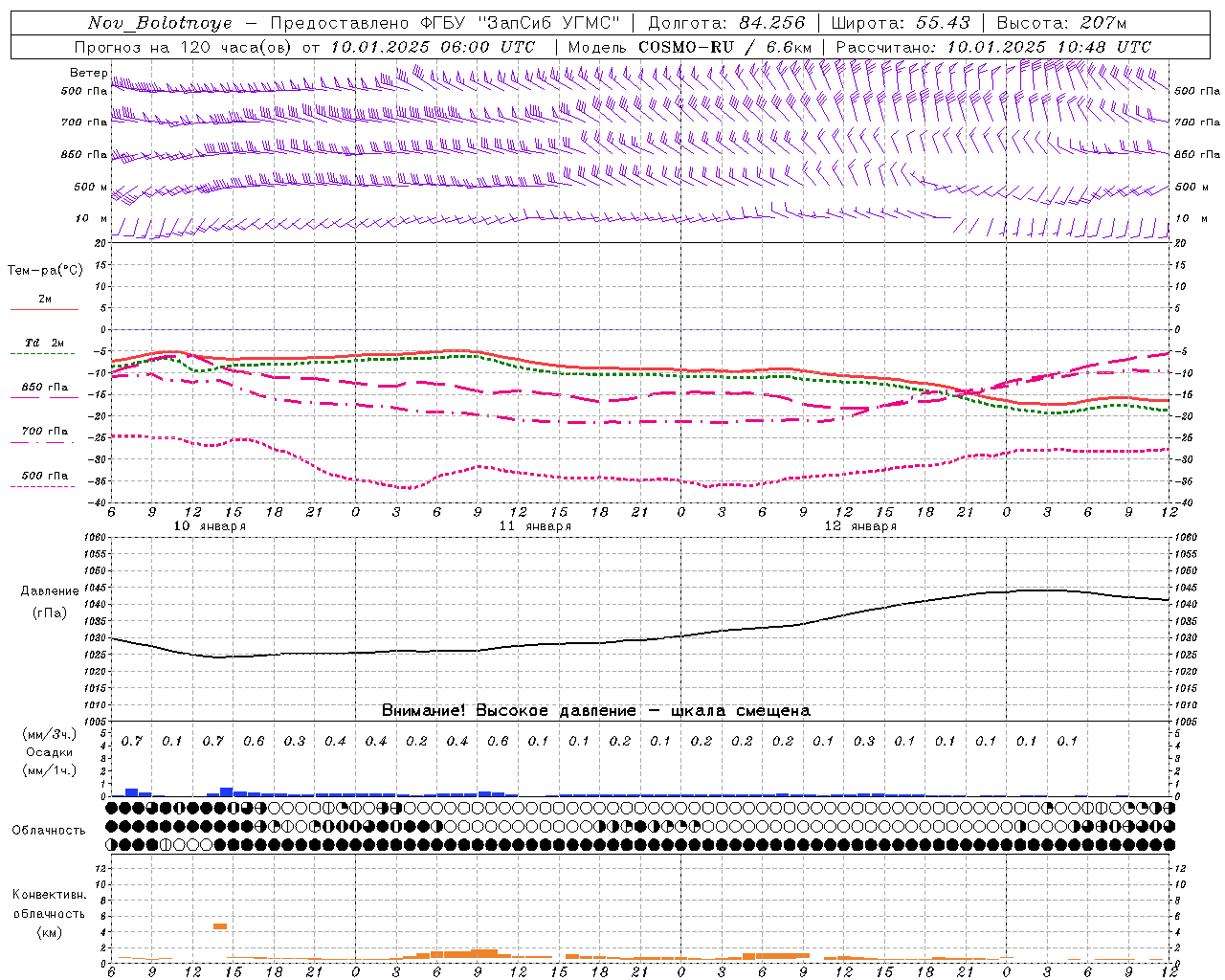Click the right-side 10 м wind level label
Image resolution: width=1225 pixels, height=980 pixels.
point(1191,218)
